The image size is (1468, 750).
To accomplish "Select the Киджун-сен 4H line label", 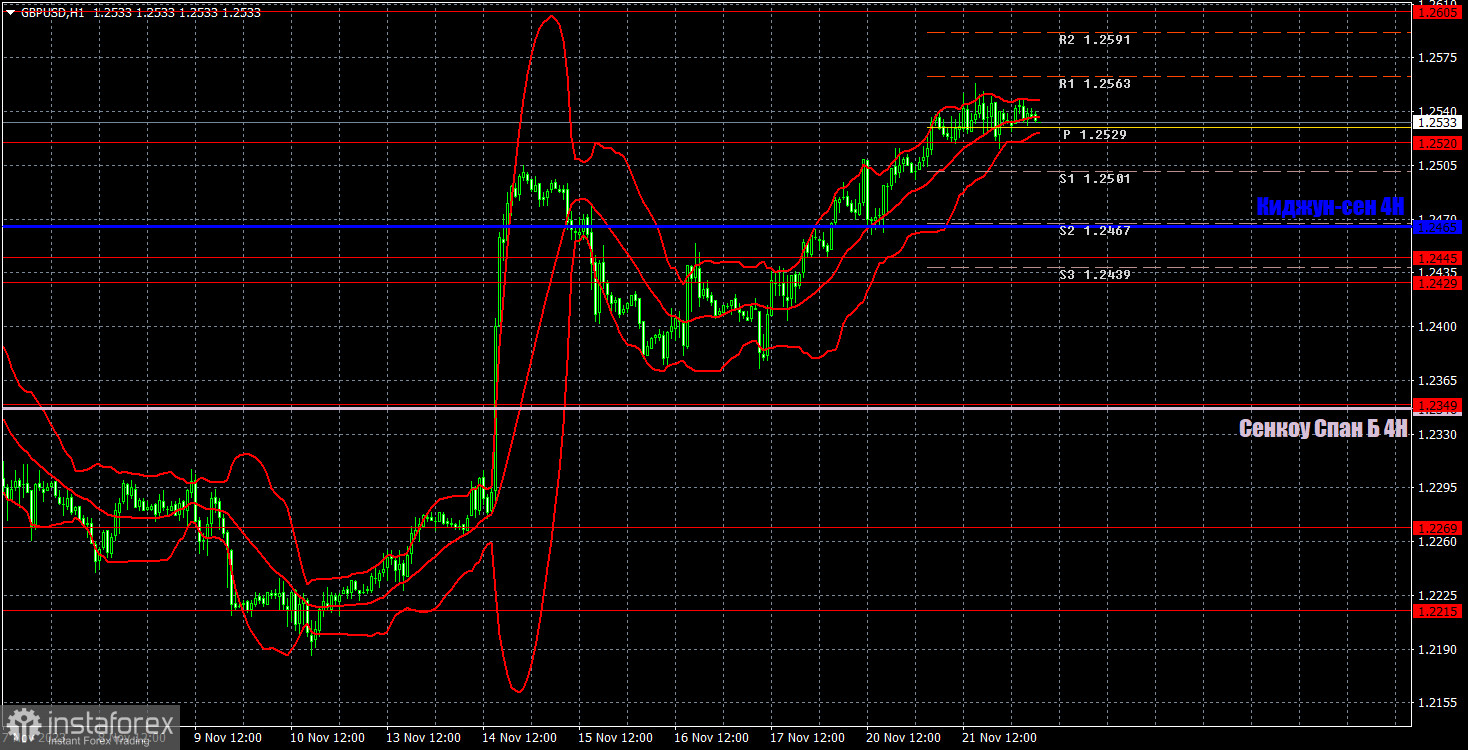I will (x=1331, y=207).
